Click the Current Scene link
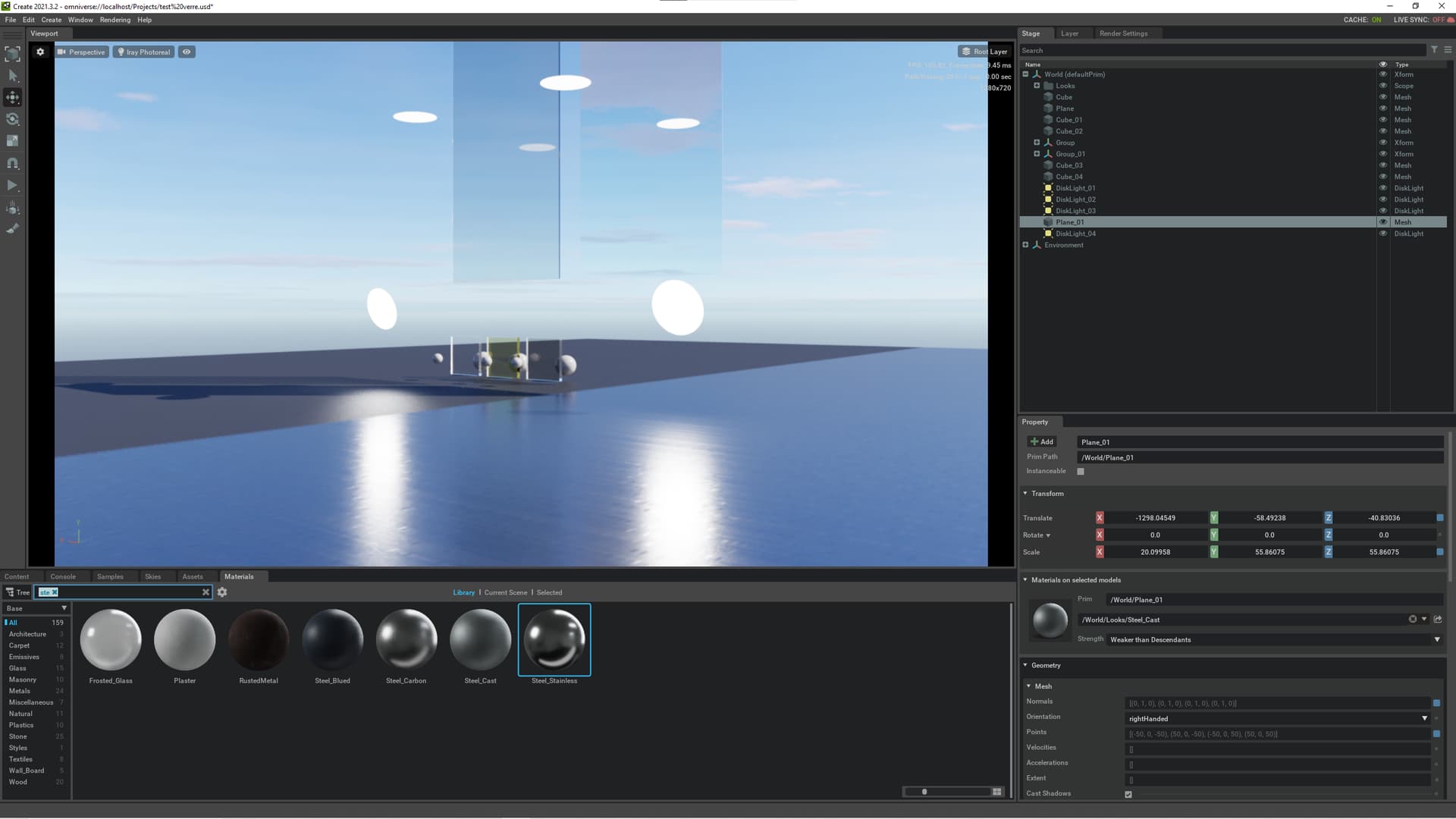 (505, 592)
